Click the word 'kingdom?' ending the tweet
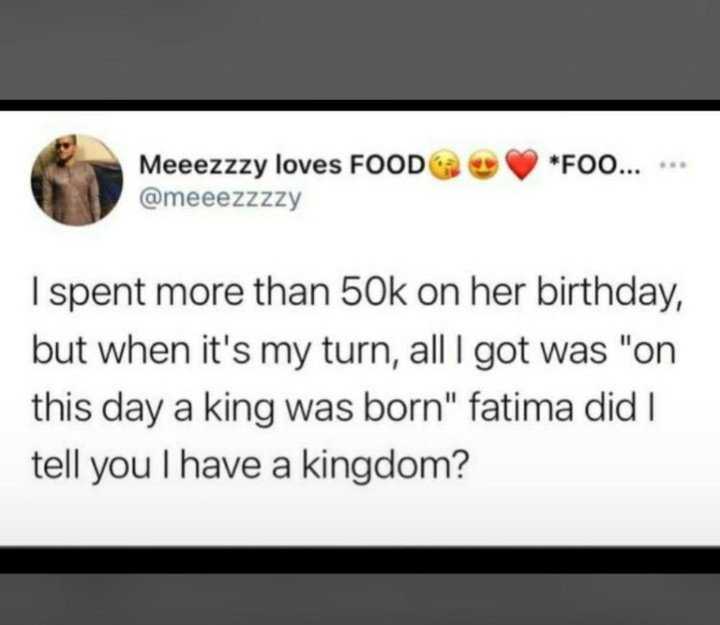The width and height of the screenshot is (720, 625). point(386,467)
